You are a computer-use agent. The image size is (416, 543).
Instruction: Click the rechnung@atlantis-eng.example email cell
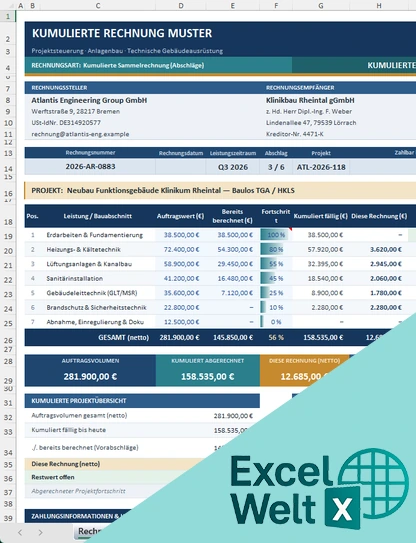(x=80, y=134)
